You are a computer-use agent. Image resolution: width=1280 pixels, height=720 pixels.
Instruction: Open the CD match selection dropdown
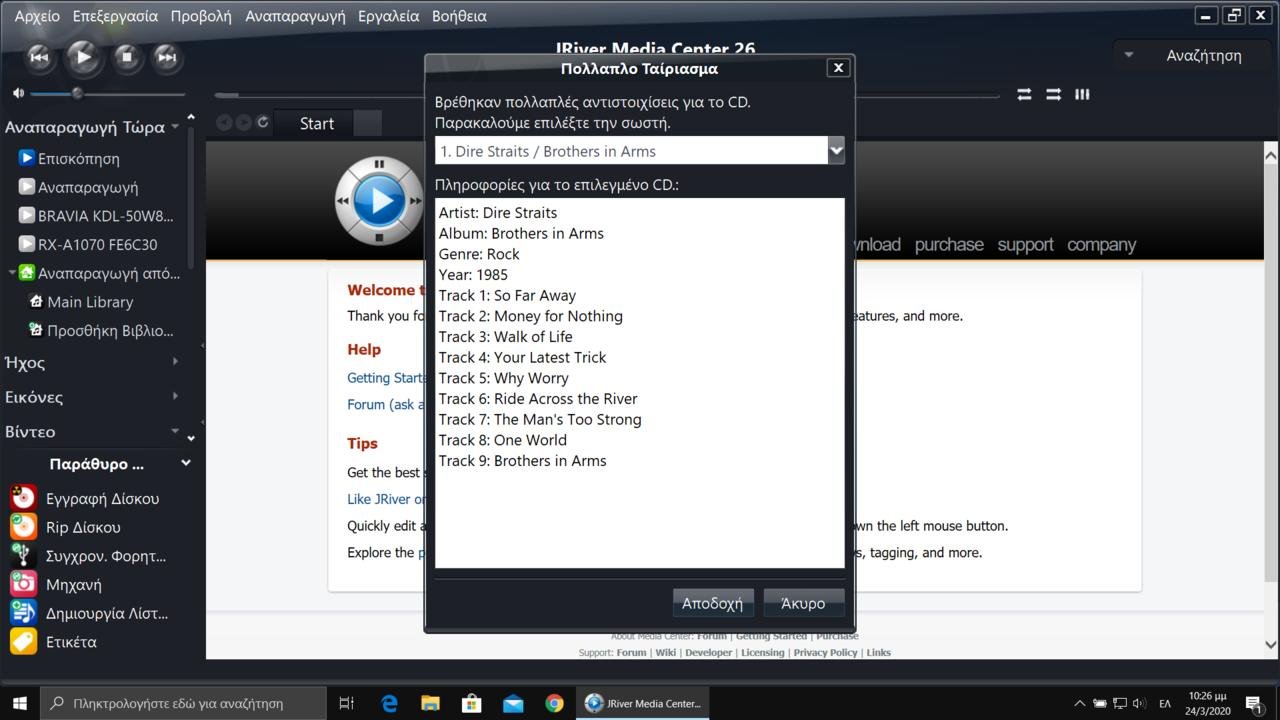pos(836,151)
